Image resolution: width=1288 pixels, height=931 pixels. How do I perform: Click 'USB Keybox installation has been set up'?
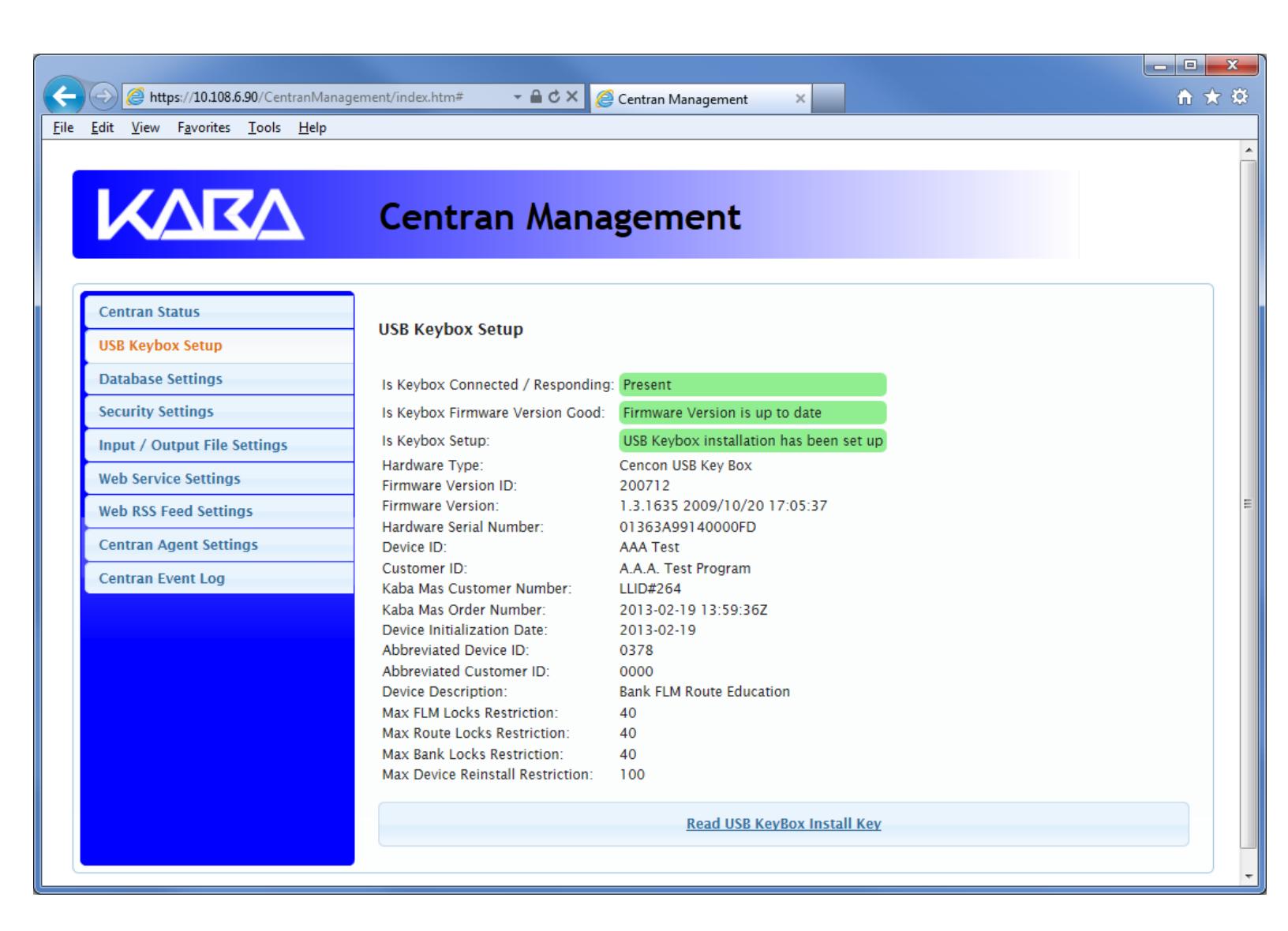tap(753, 440)
